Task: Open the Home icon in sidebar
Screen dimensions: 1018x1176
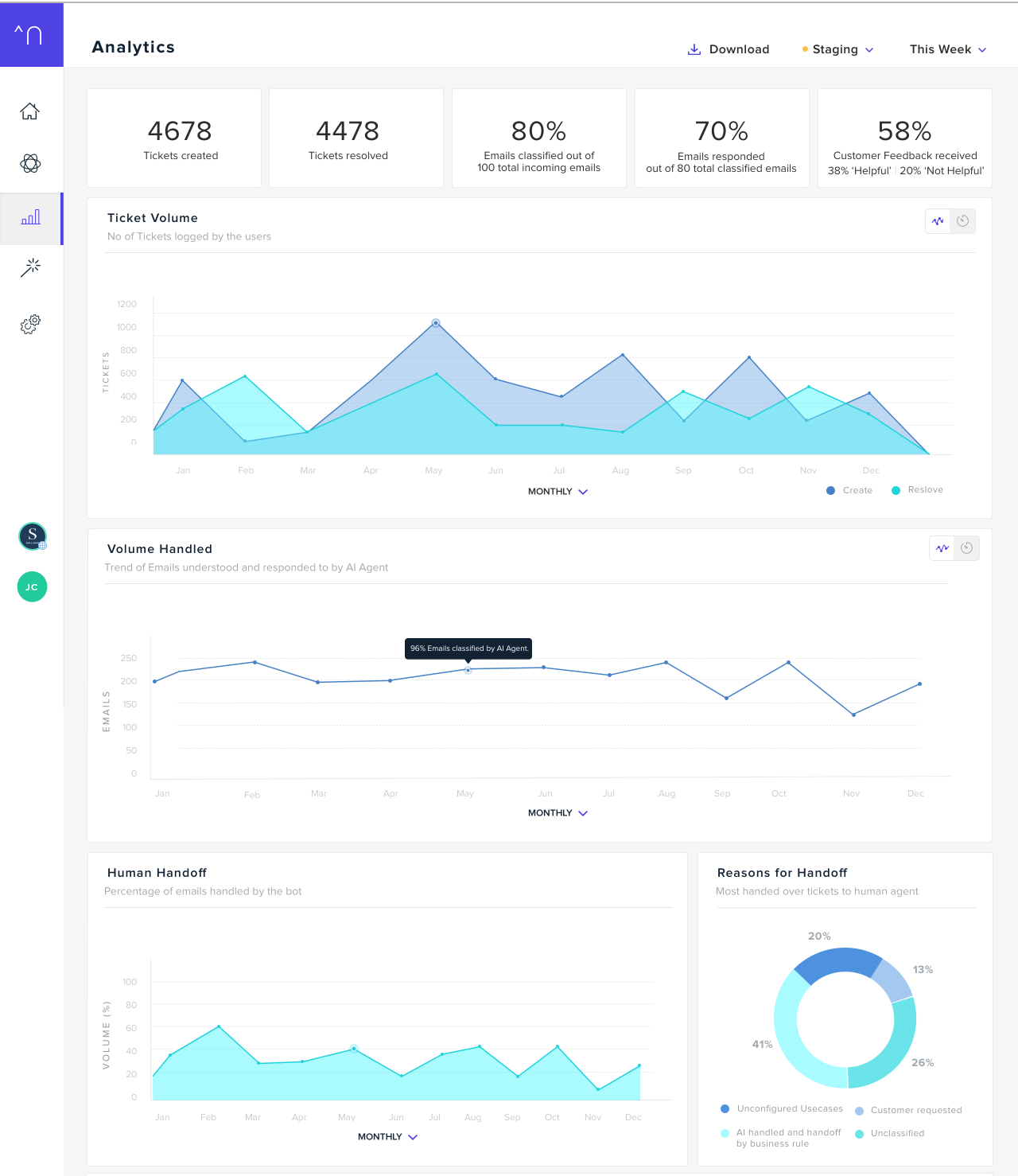Action: pos(30,111)
